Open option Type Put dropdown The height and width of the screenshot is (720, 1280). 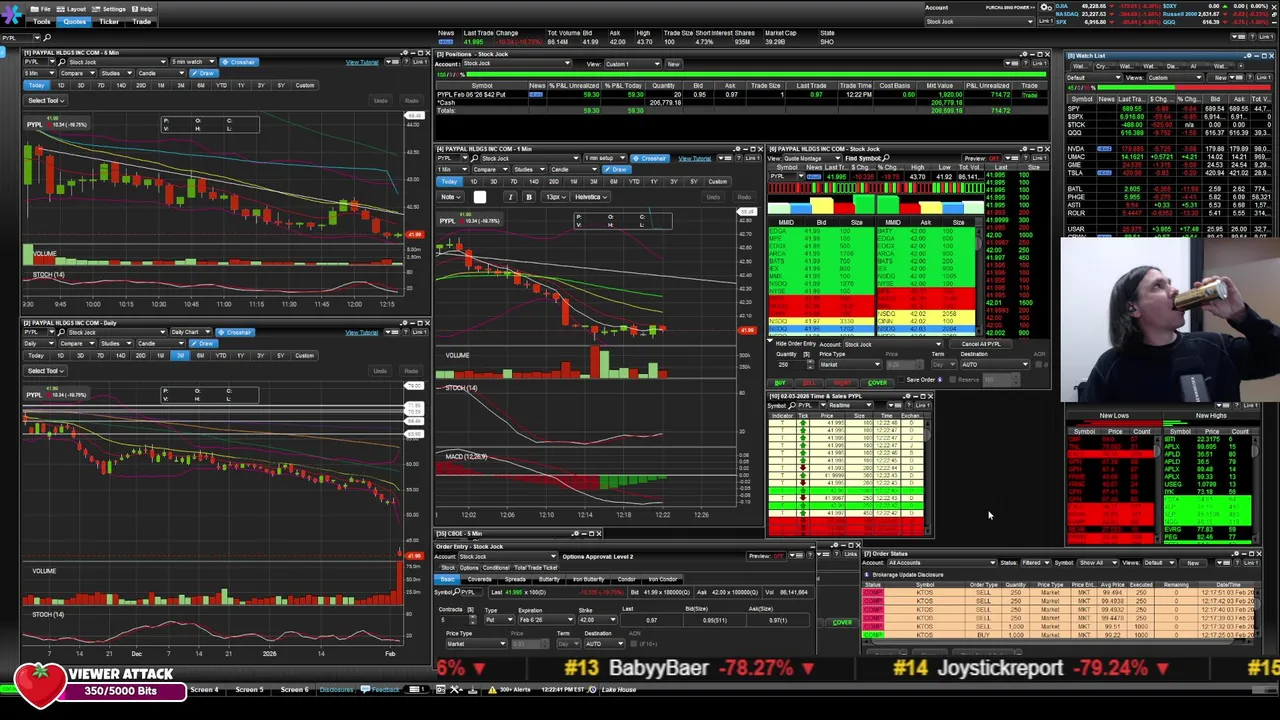[499, 620]
